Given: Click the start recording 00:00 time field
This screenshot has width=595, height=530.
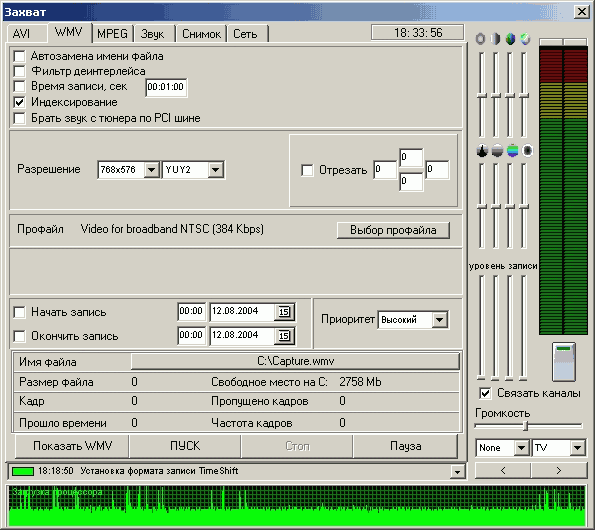Looking at the screenshot, I should pos(191,311).
